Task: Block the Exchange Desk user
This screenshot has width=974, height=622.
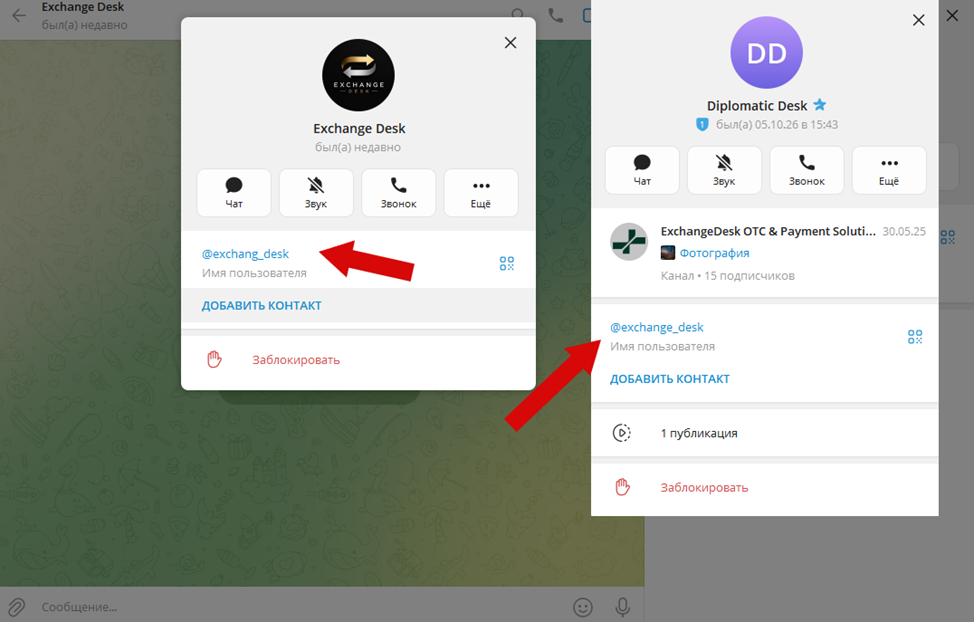Action: coord(358,360)
